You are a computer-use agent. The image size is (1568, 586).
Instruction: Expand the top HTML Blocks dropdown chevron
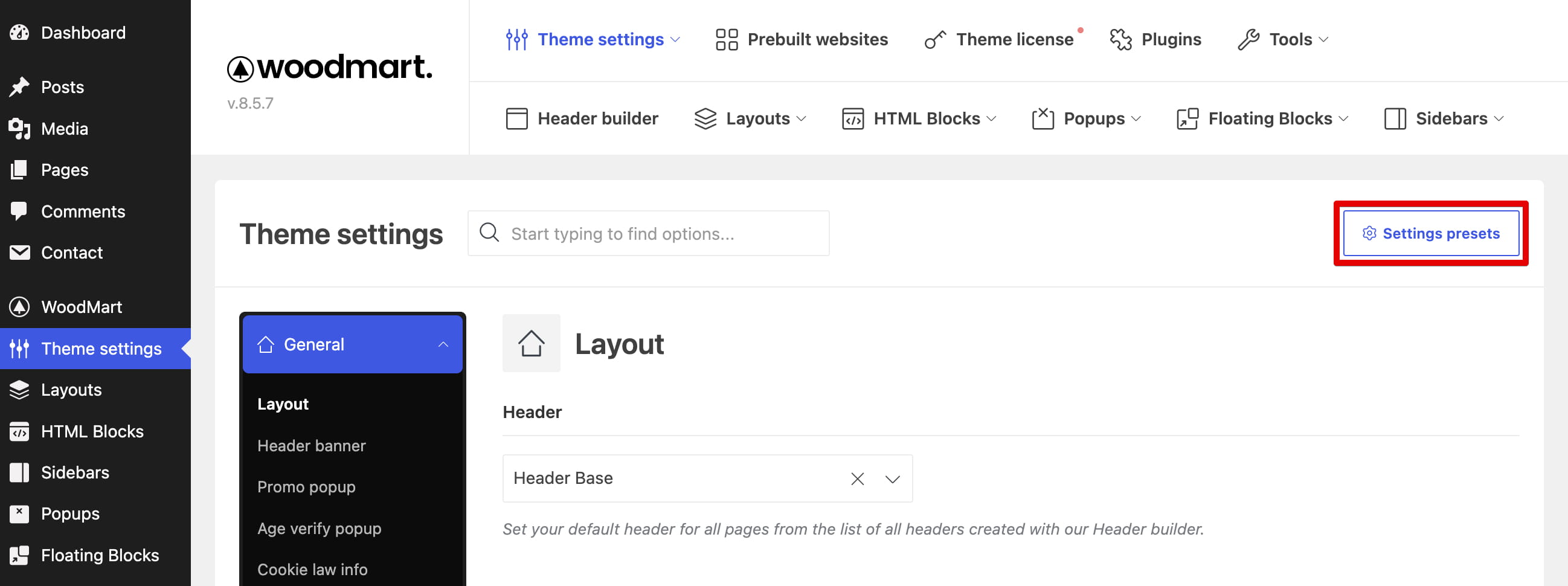(992, 118)
